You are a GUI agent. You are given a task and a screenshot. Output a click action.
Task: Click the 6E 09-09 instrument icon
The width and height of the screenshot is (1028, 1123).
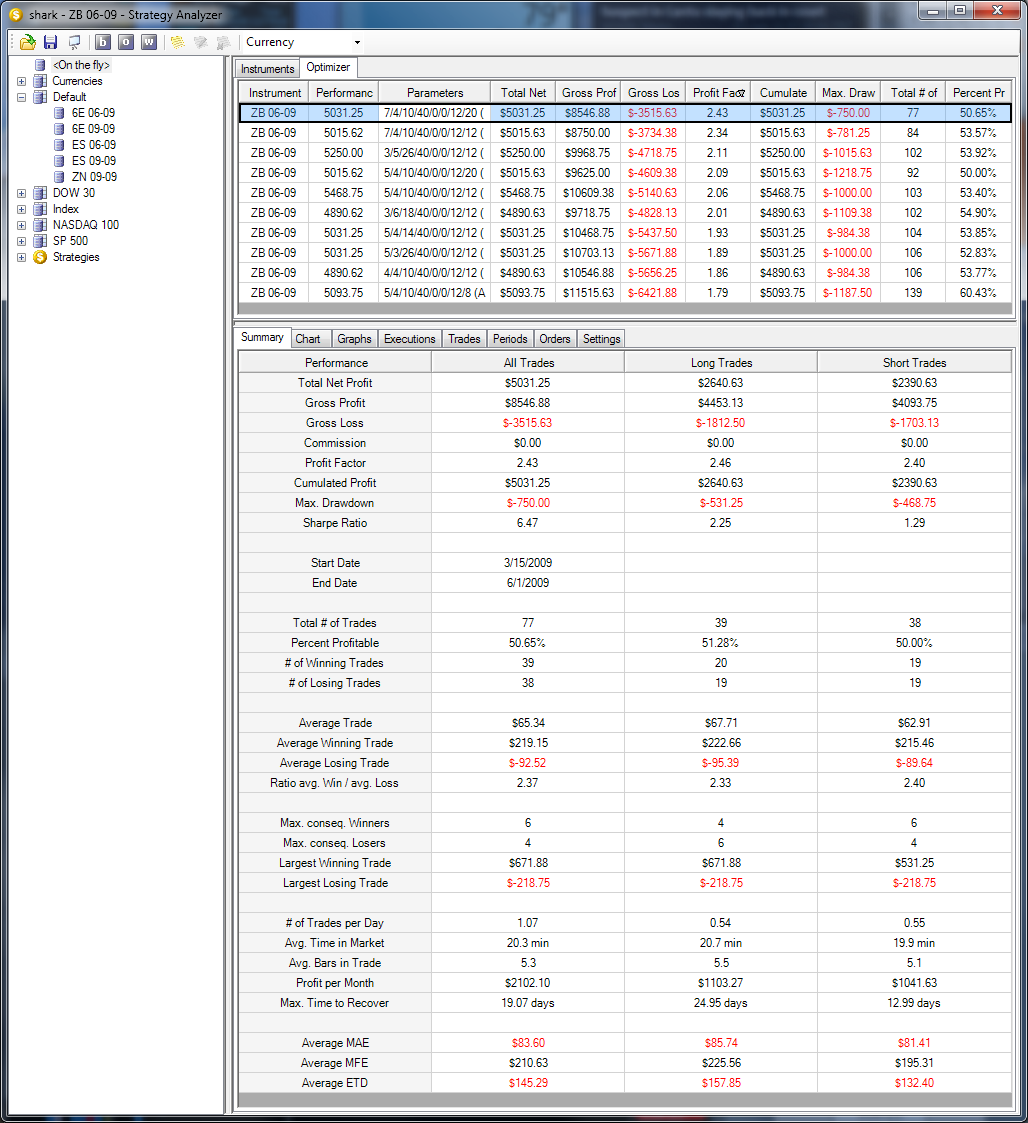pyautogui.click(x=59, y=129)
